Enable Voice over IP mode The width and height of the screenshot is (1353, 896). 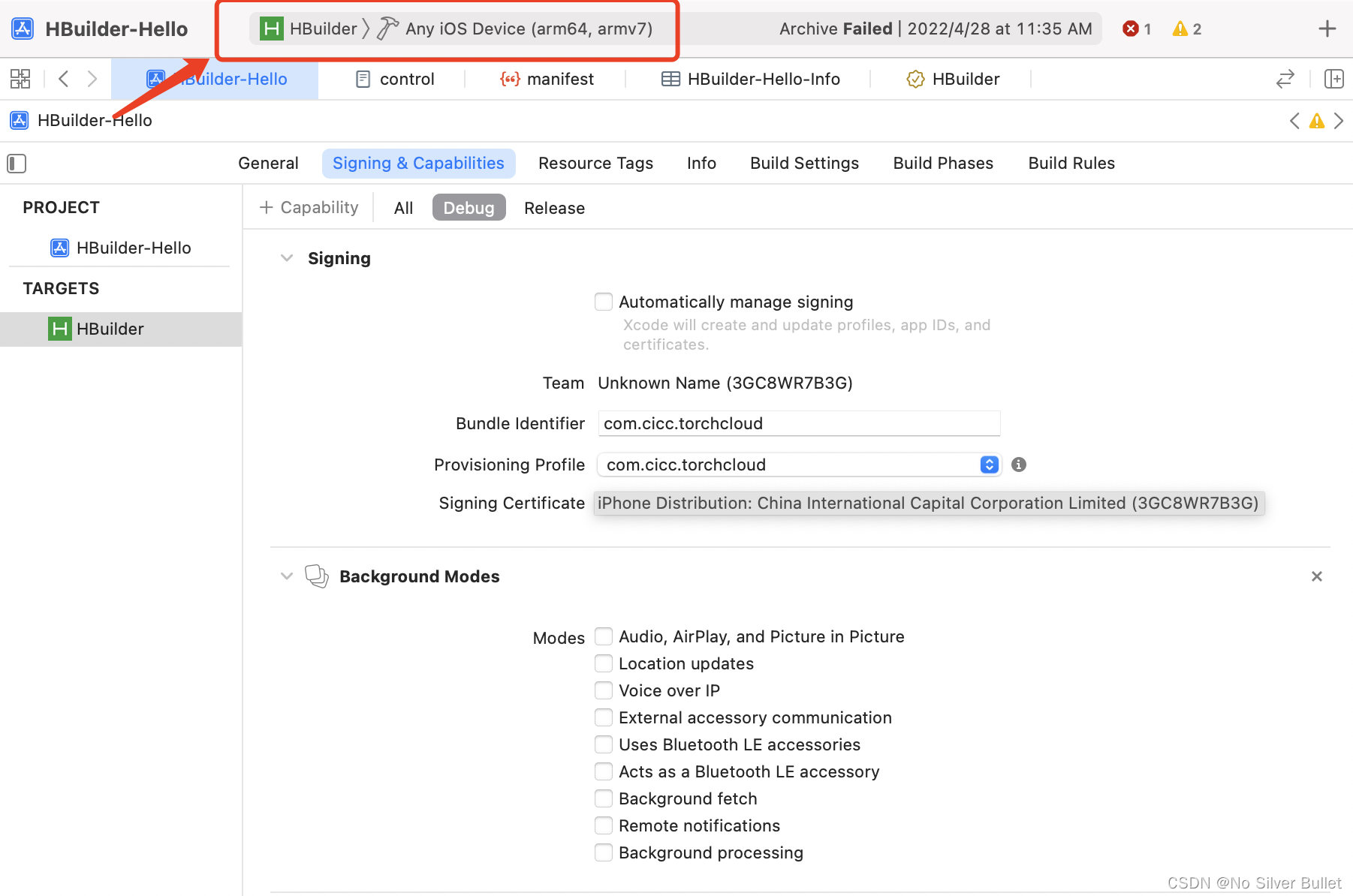click(x=603, y=690)
